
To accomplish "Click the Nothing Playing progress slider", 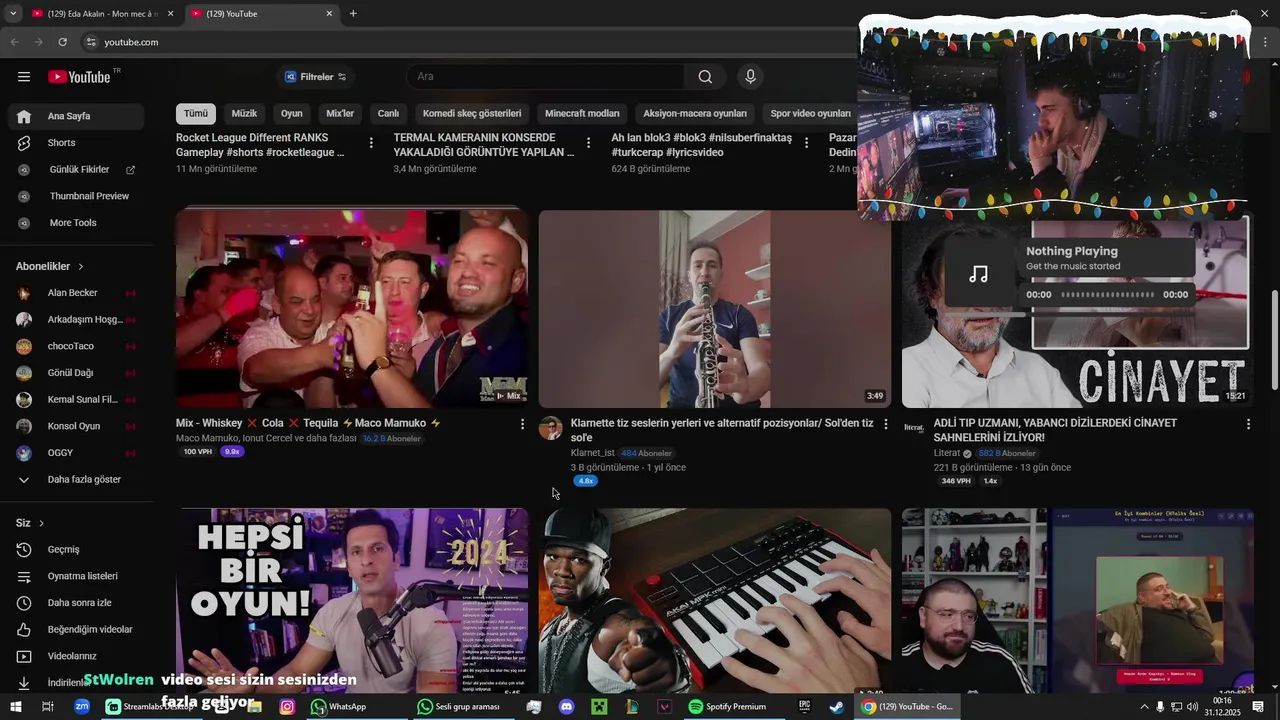I will (1108, 295).
